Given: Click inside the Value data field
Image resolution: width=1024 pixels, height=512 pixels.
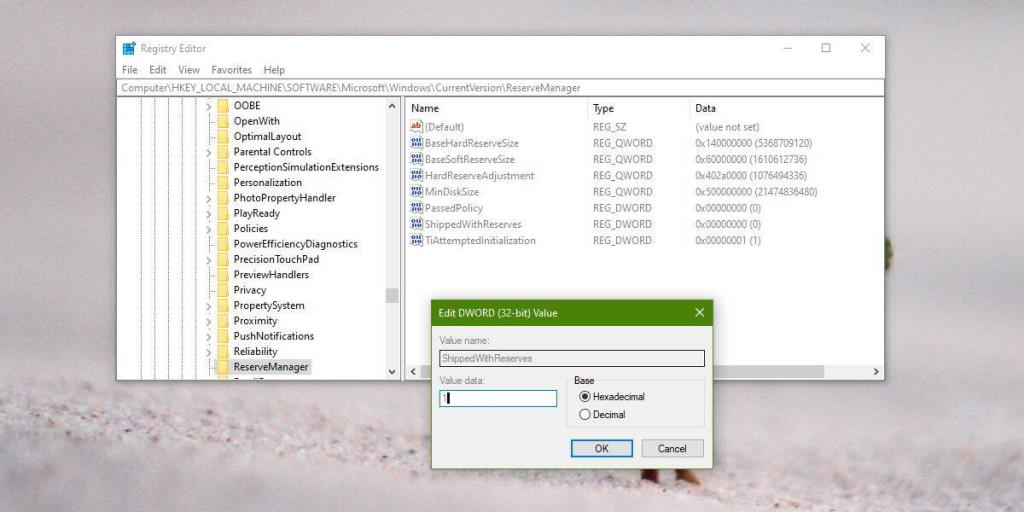Looking at the screenshot, I should (498, 398).
